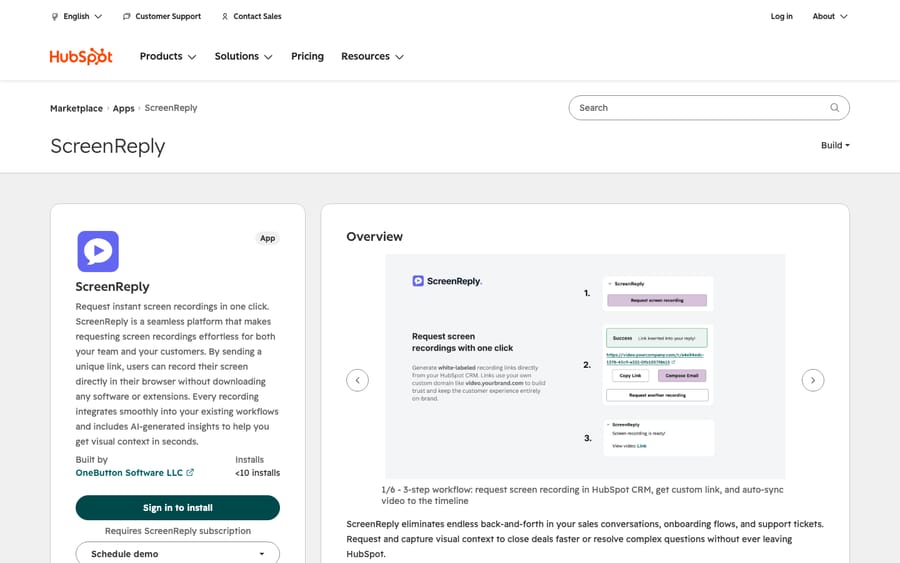Show previous overview slide
Screen dimensions: 900x563
[x=358, y=380]
